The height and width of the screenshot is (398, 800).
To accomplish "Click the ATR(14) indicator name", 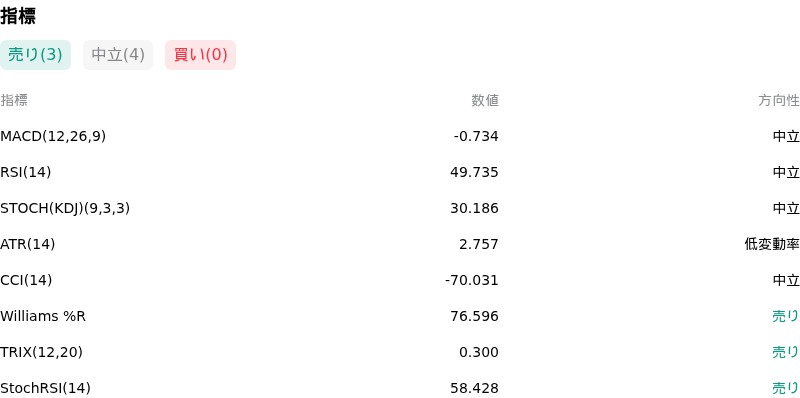I will pyautogui.click(x=28, y=245).
